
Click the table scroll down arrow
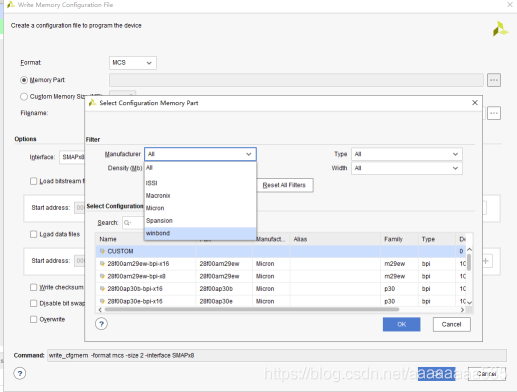coord(469,303)
